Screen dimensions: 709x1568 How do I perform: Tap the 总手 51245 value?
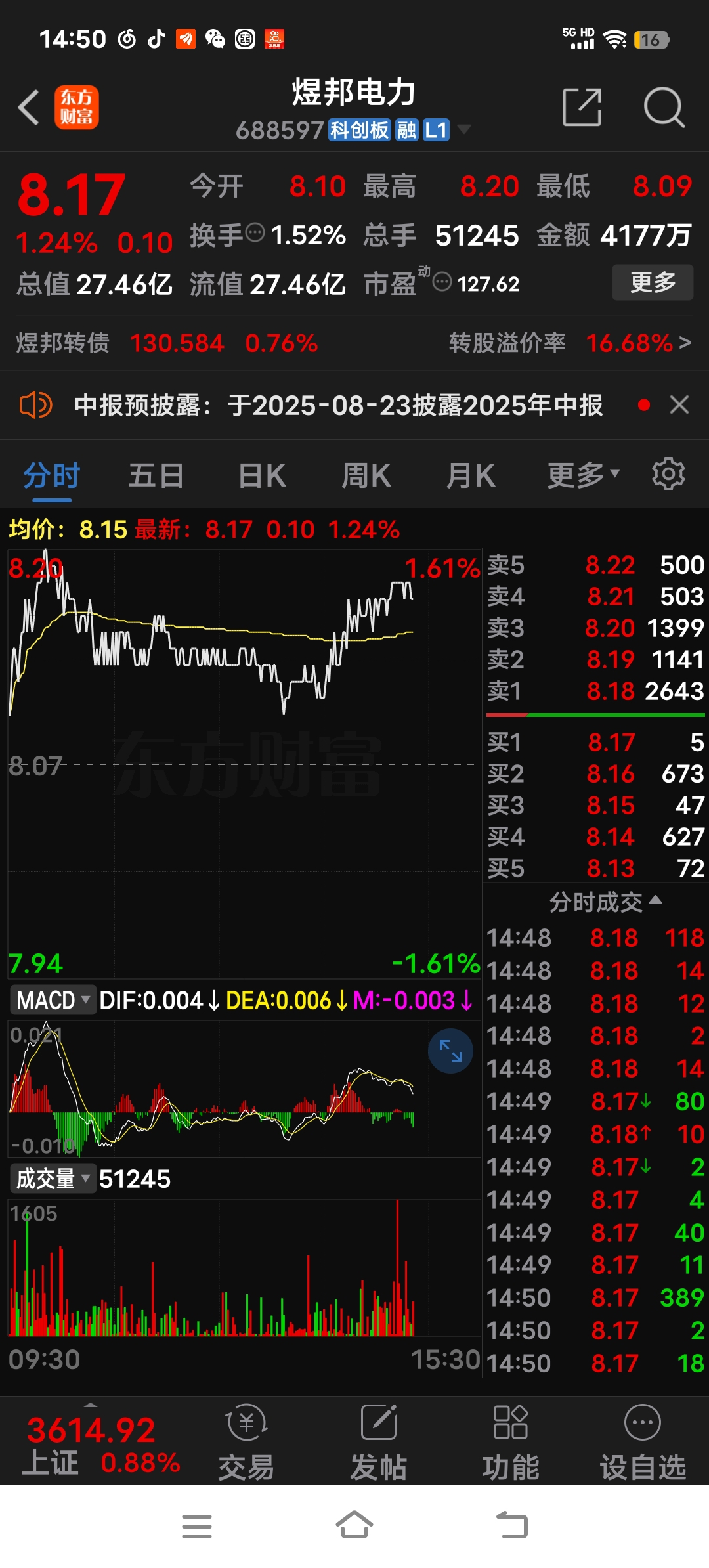[x=477, y=235]
